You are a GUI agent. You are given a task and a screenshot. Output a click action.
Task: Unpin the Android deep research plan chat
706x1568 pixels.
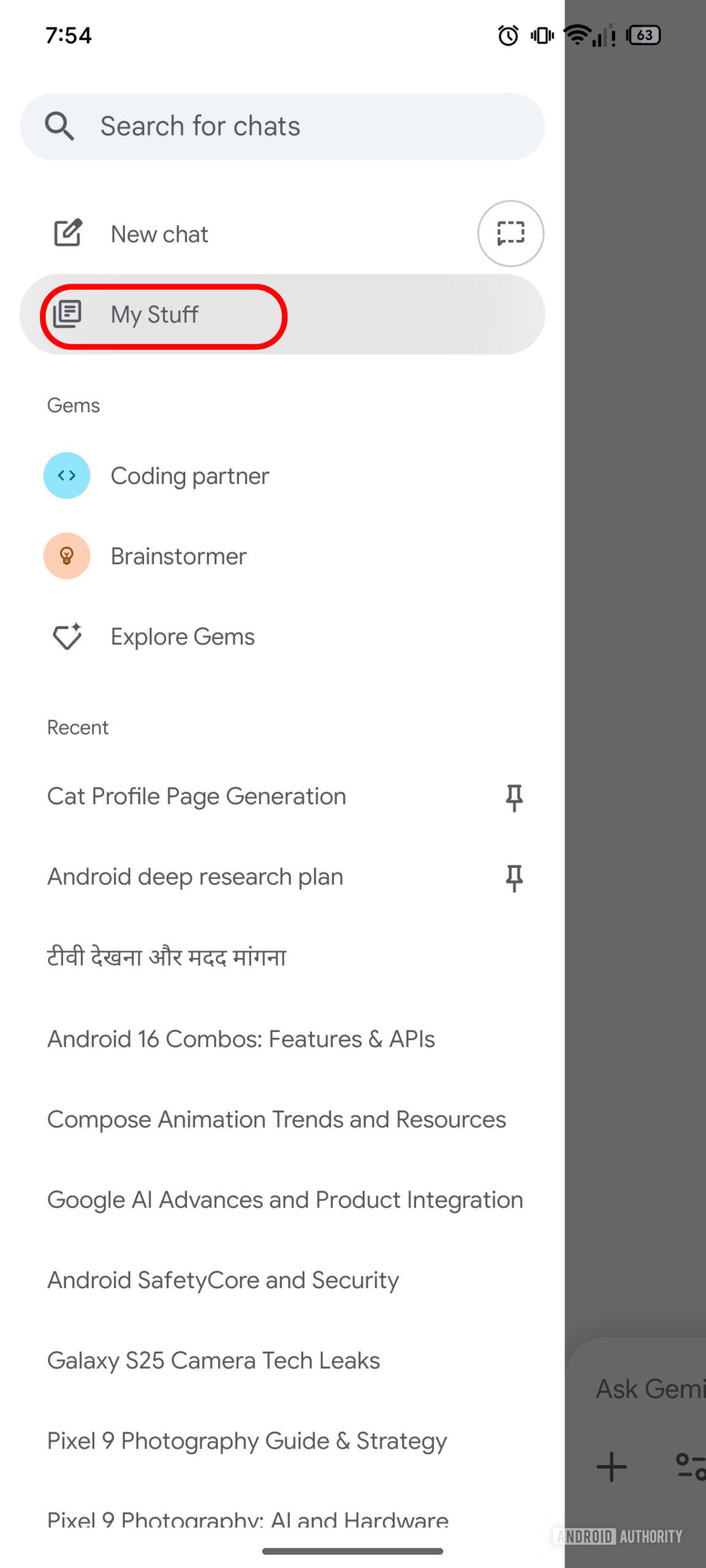(515, 877)
